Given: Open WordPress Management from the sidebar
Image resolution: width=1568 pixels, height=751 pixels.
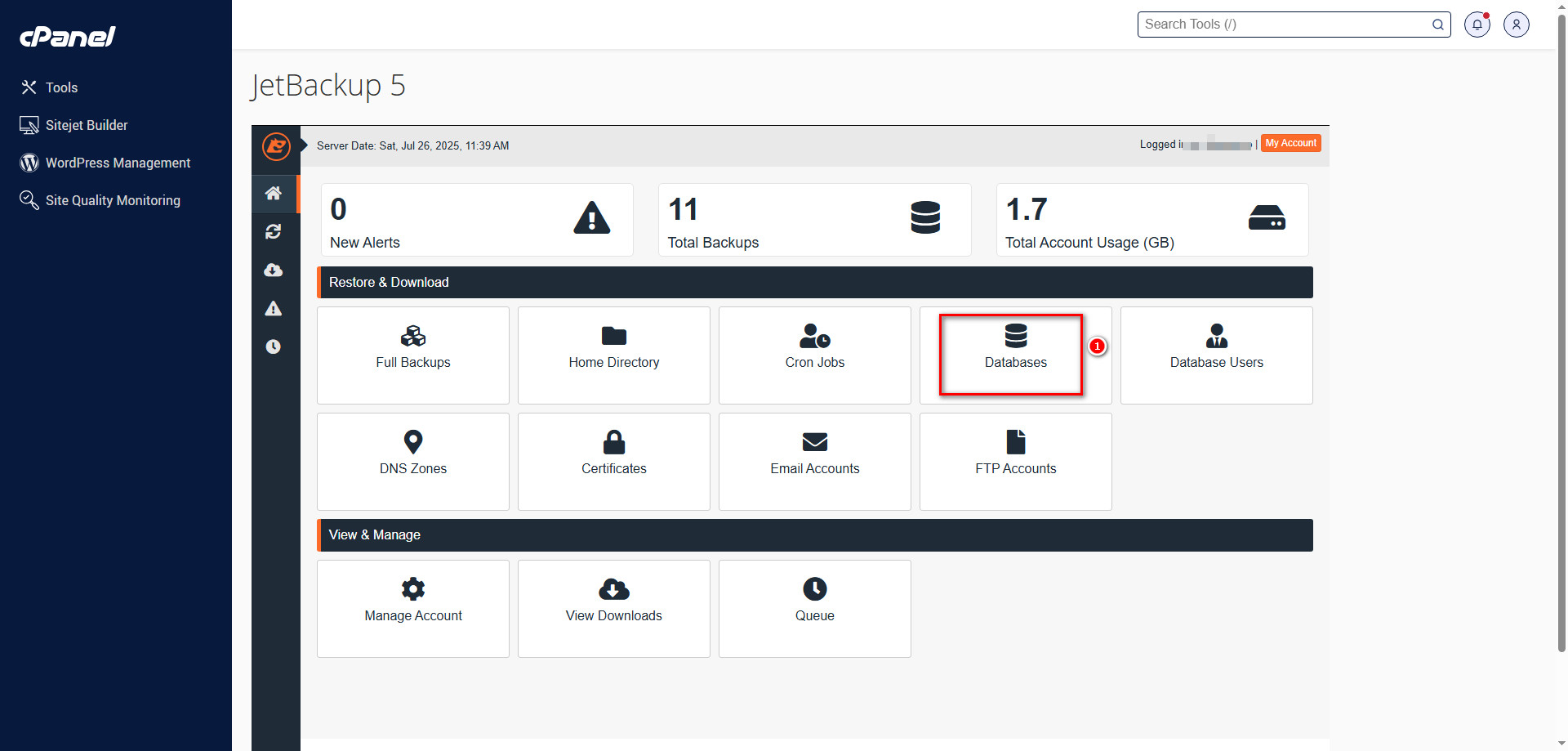Looking at the screenshot, I should pos(118,163).
